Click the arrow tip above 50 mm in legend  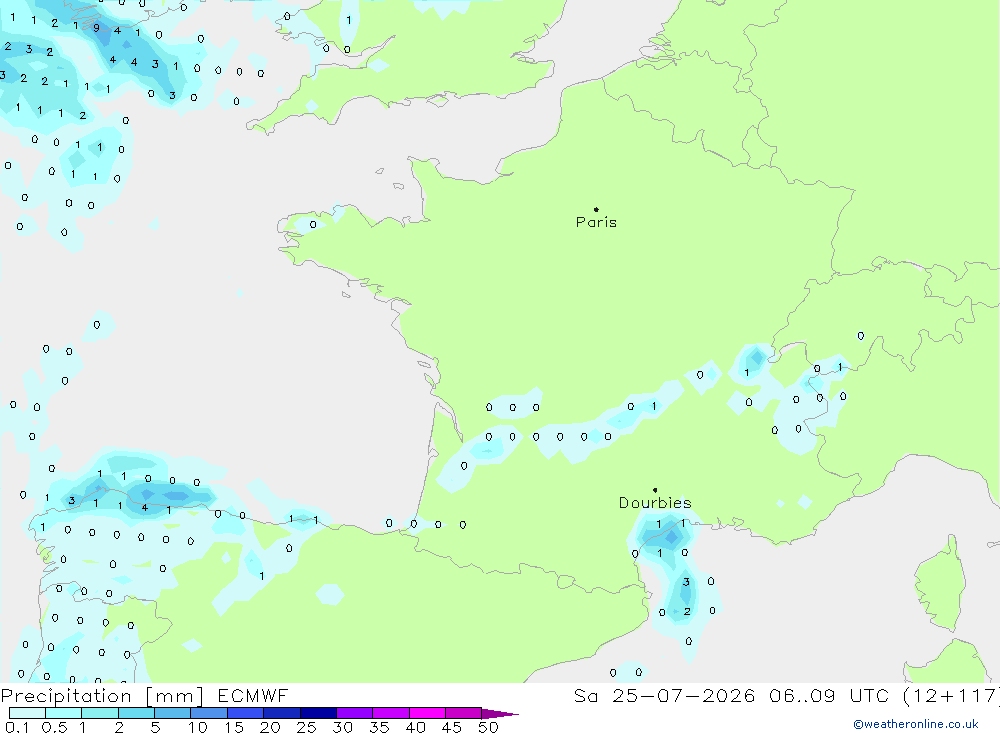(x=501, y=714)
